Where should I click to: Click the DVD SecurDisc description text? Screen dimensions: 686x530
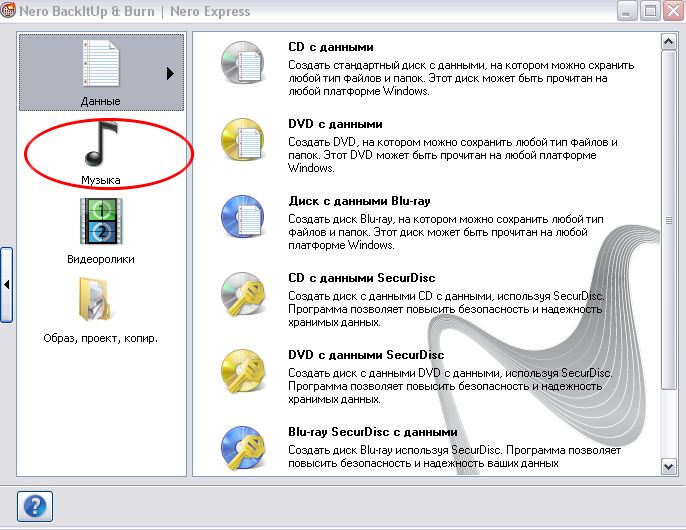(x=450, y=386)
